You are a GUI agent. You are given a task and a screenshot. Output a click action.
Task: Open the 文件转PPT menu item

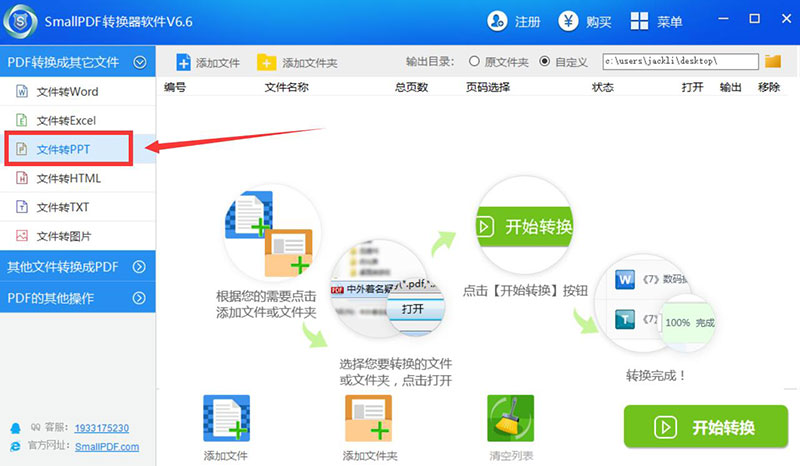point(78,149)
